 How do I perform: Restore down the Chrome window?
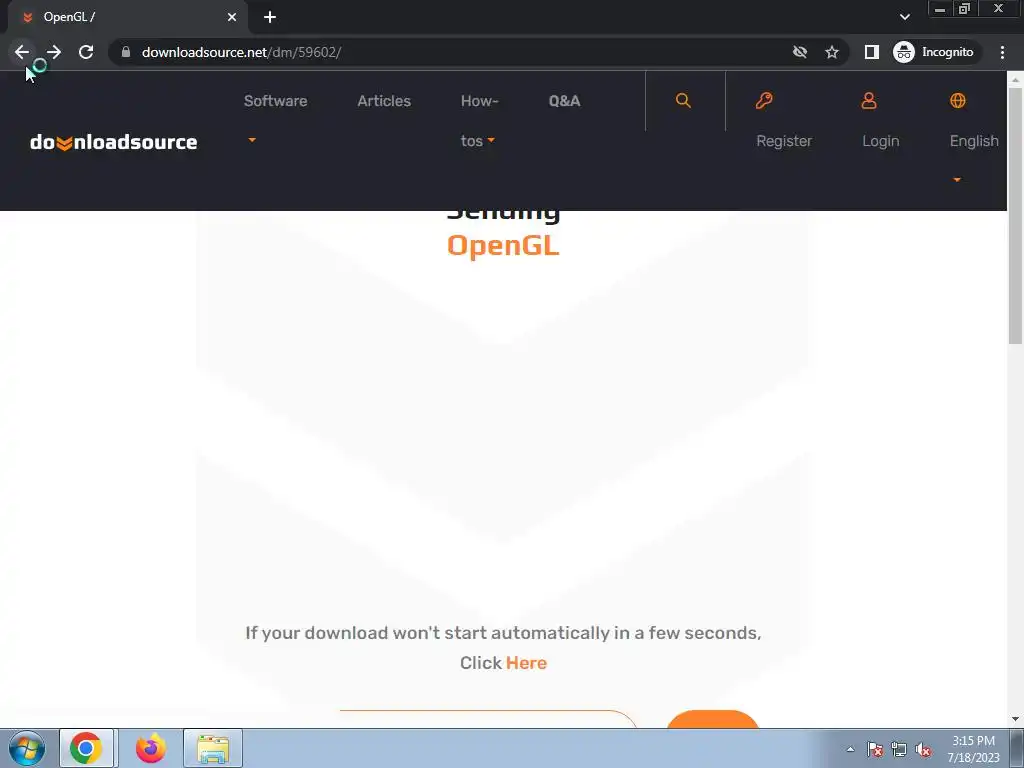(x=964, y=9)
